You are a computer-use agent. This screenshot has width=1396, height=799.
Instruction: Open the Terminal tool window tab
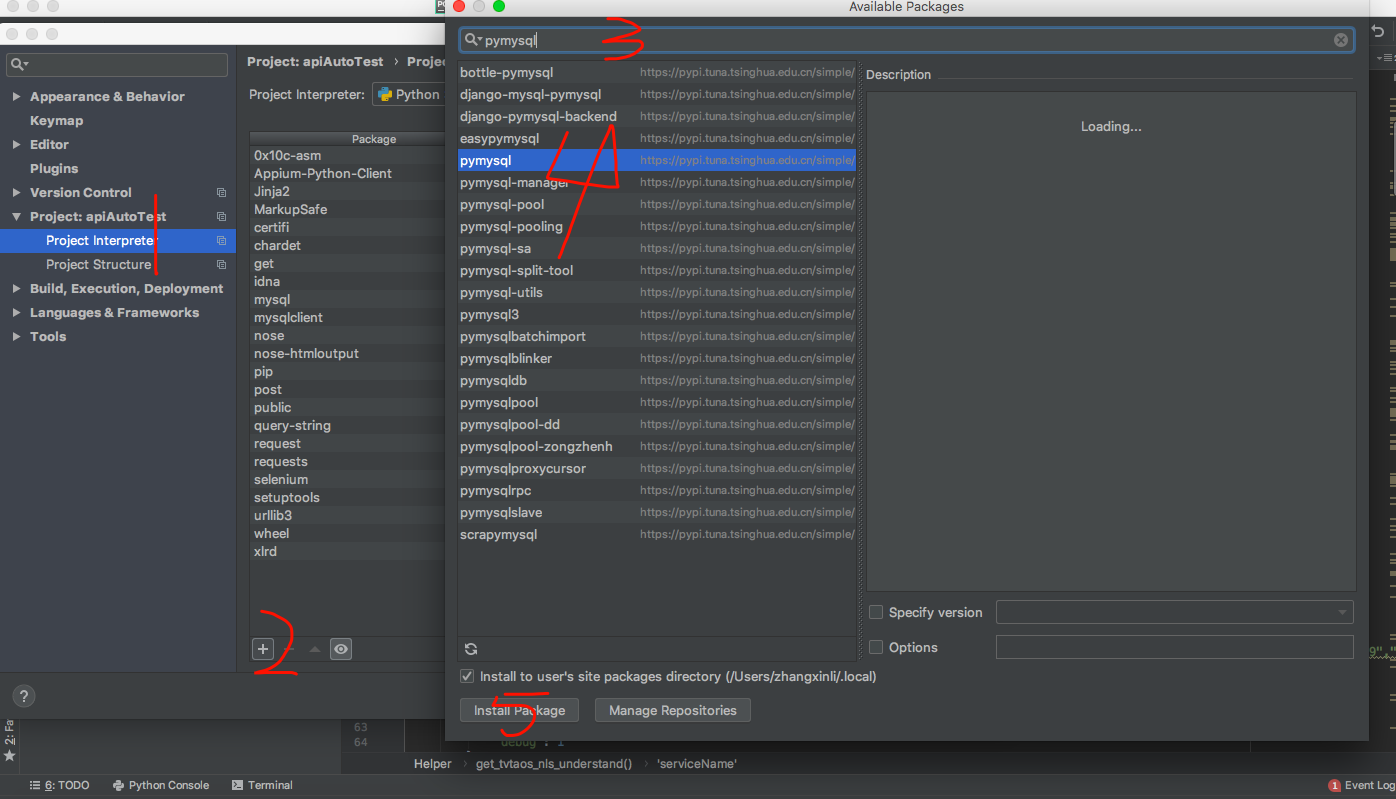(x=262, y=786)
